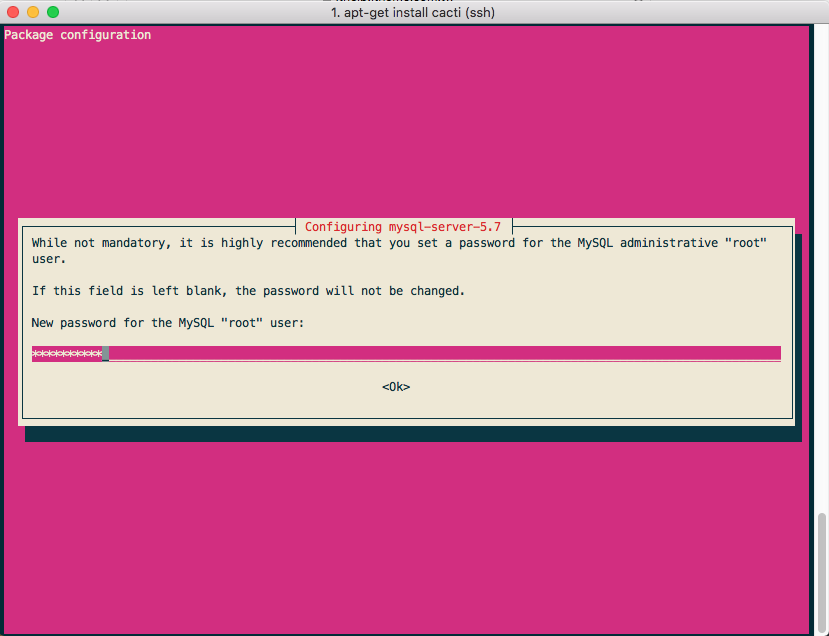Click 'New password for the MySQL' label
This screenshot has height=636, width=829.
pyautogui.click(x=168, y=322)
